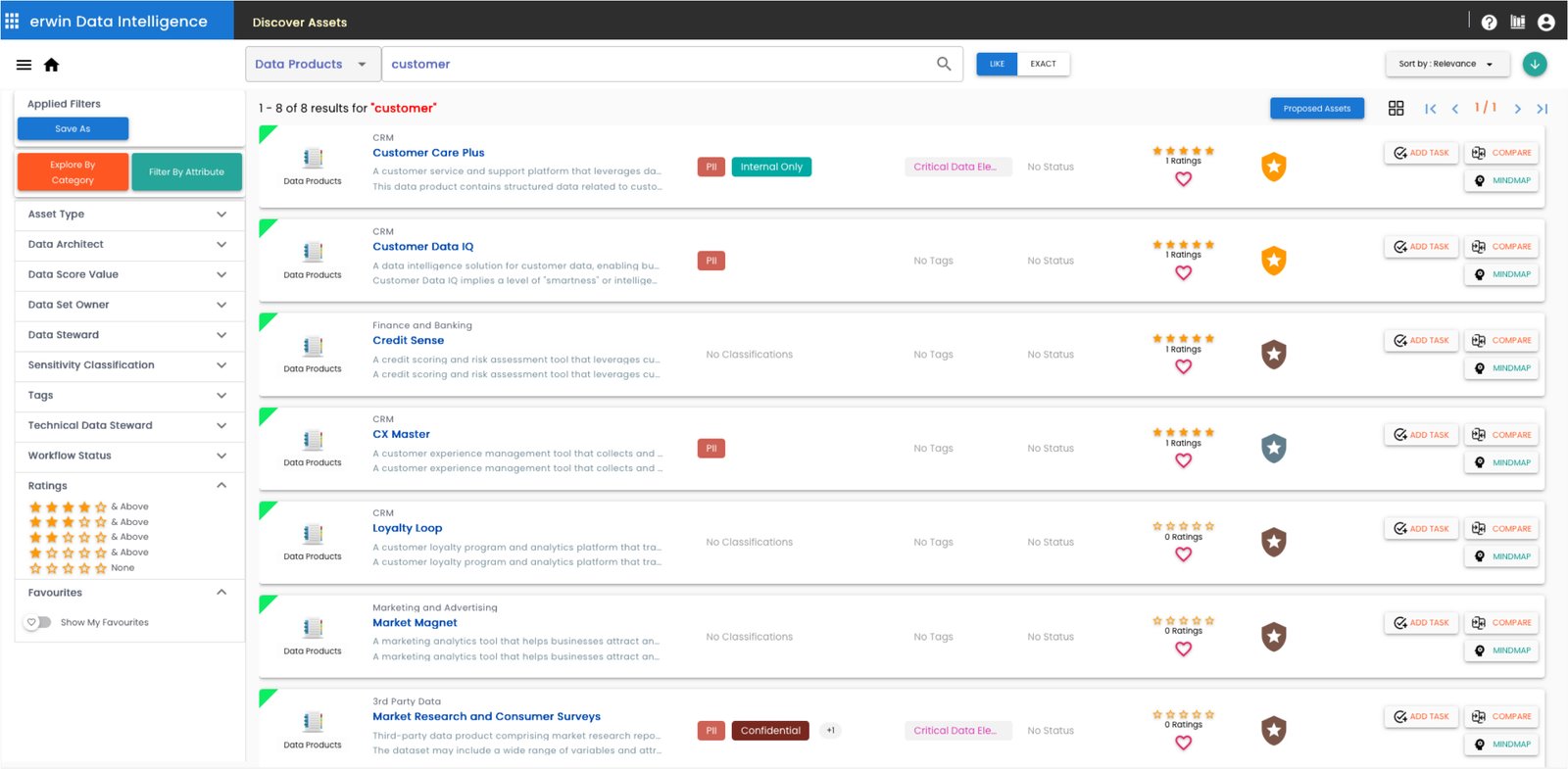Expand Workflow Status filter

[128, 456]
